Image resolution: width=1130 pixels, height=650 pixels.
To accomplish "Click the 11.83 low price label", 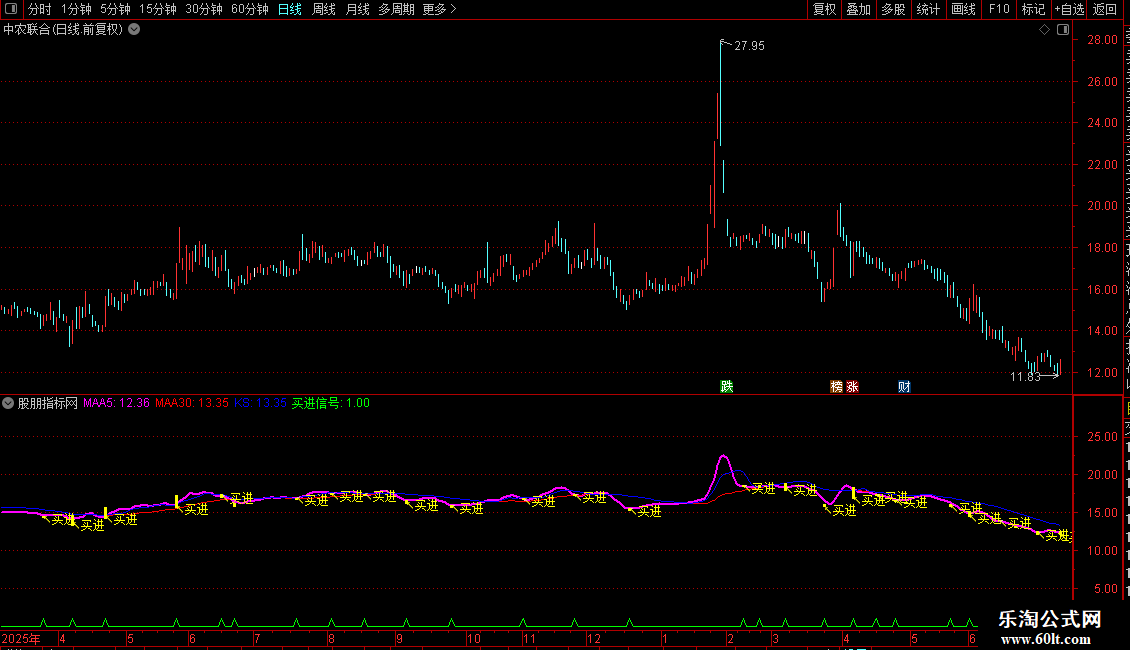I will pos(1025,377).
